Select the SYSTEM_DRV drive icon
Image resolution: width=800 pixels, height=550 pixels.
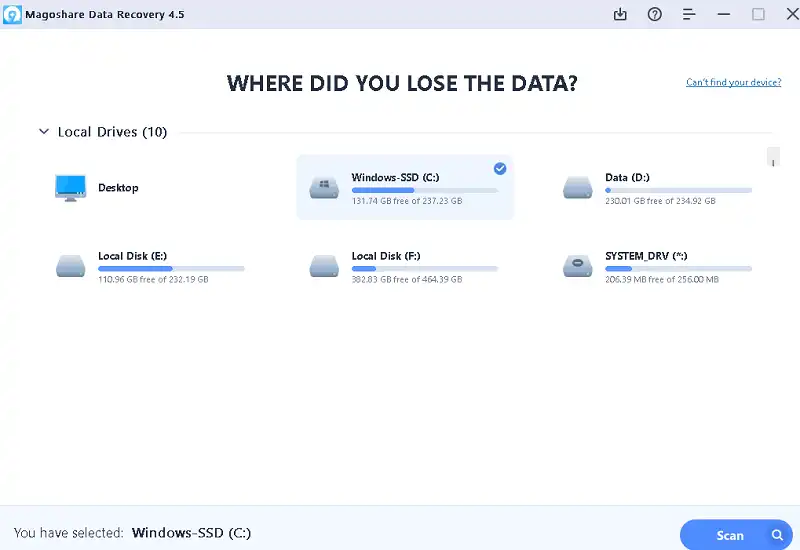coord(578,266)
